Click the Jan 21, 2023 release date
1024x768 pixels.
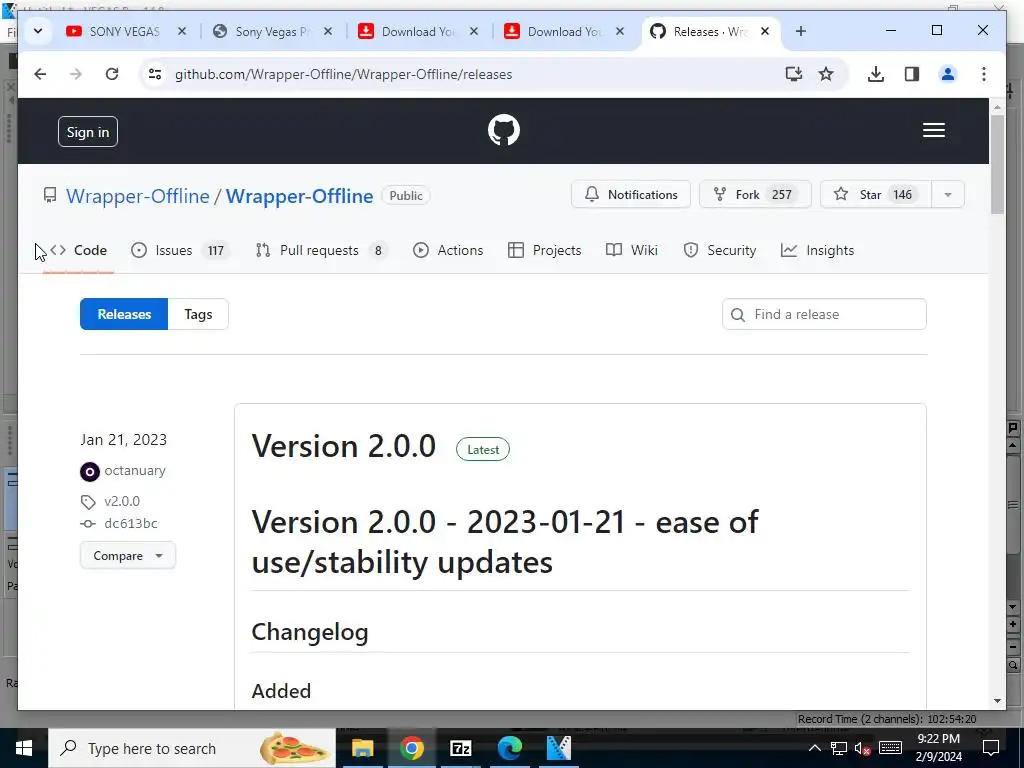123,440
